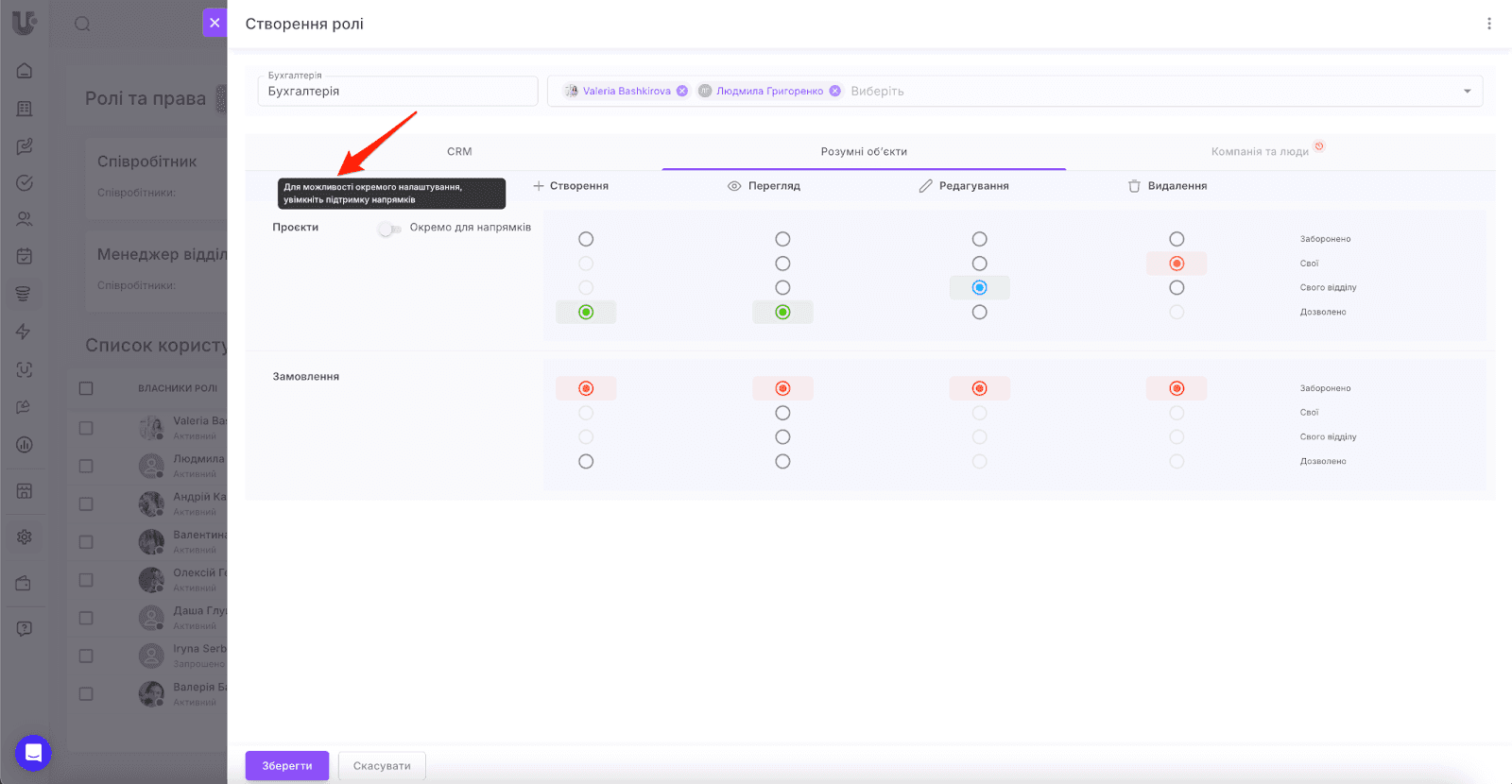The image size is (1512, 784).
Task: Tick the checkbox in the Даша row
Action: point(86,618)
